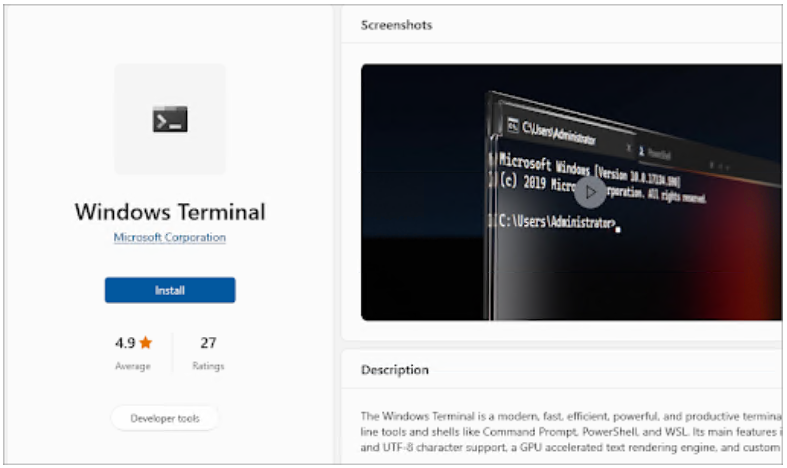Click the command prompt icon in the screenshot title bar
This screenshot has width=787, height=468.
tap(513, 125)
